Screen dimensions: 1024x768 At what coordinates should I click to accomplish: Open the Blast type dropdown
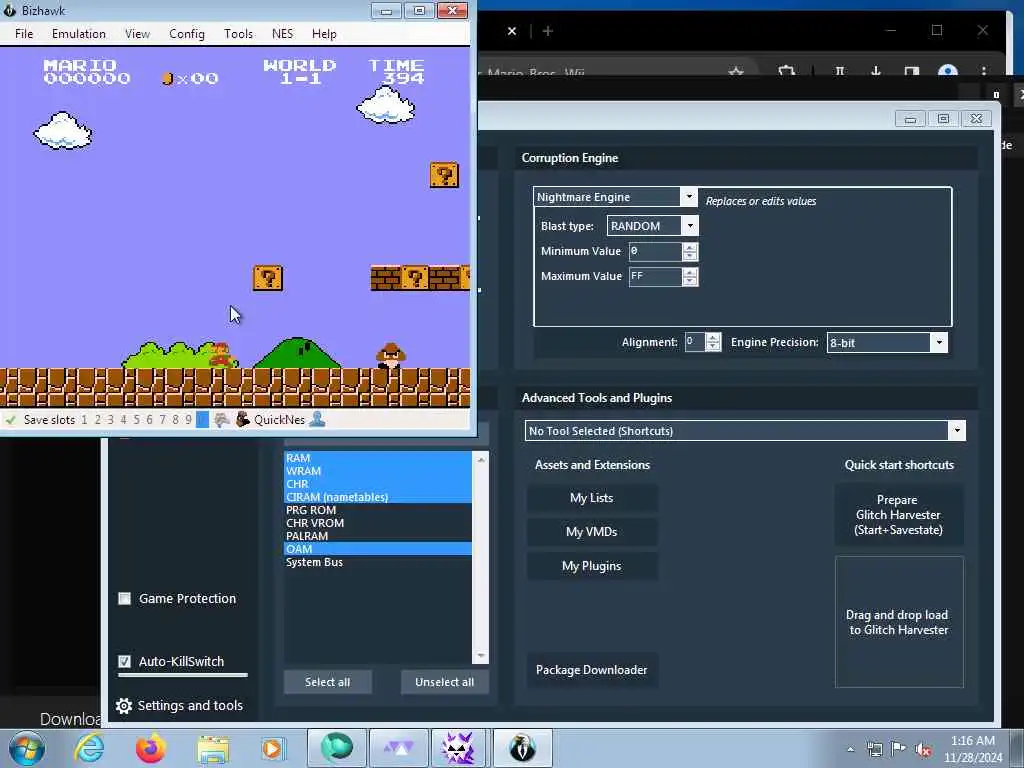coord(690,226)
